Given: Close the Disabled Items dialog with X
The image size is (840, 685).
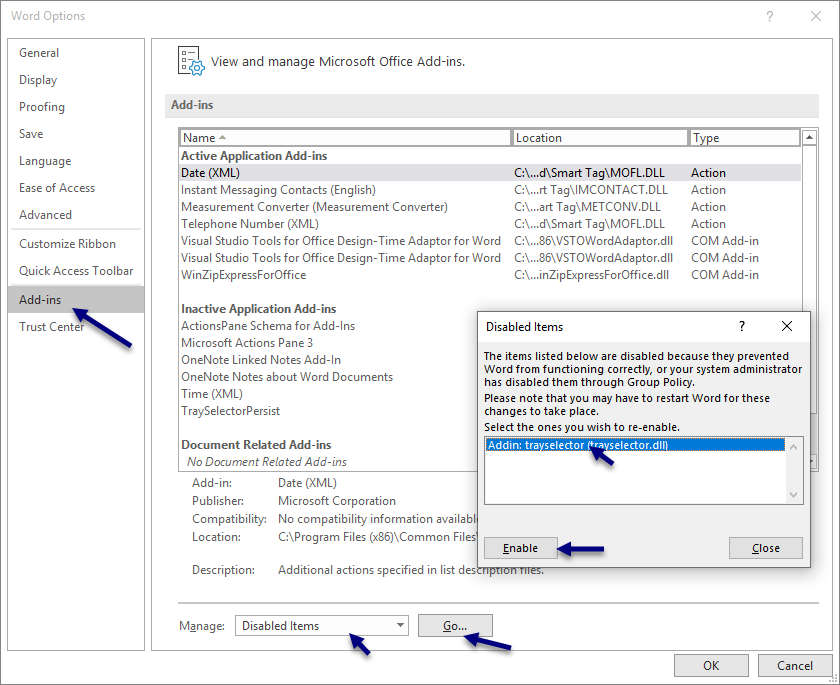Looking at the screenshot, I should [786, 326].
